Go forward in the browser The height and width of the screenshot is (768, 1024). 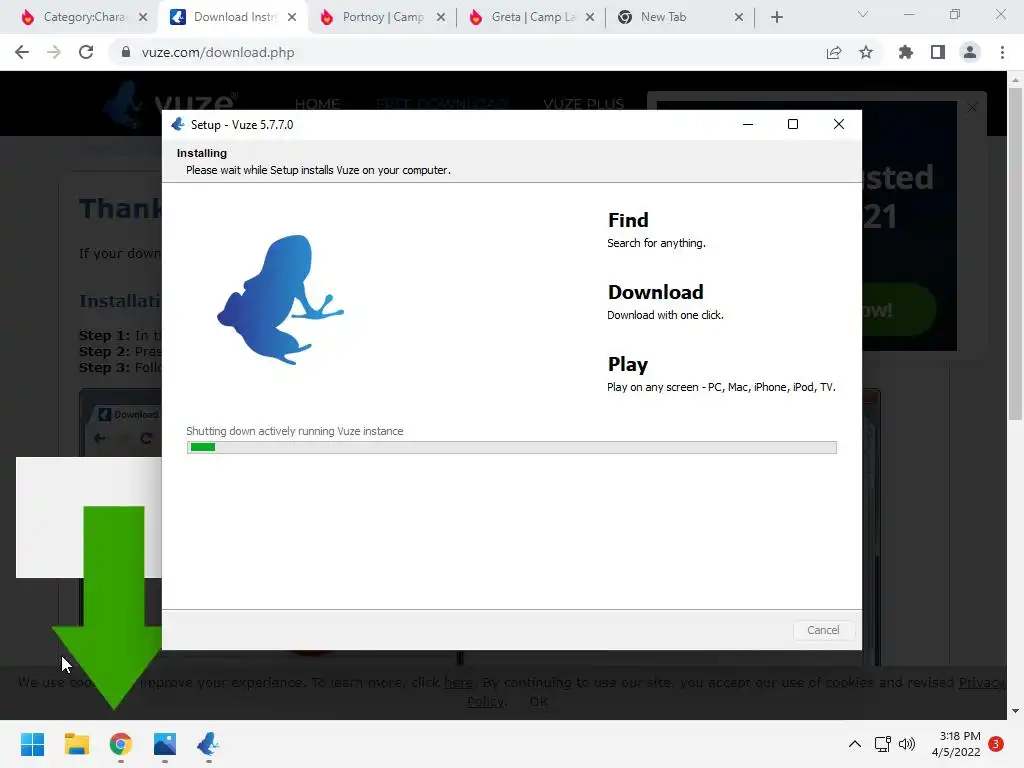coord(54,52)
